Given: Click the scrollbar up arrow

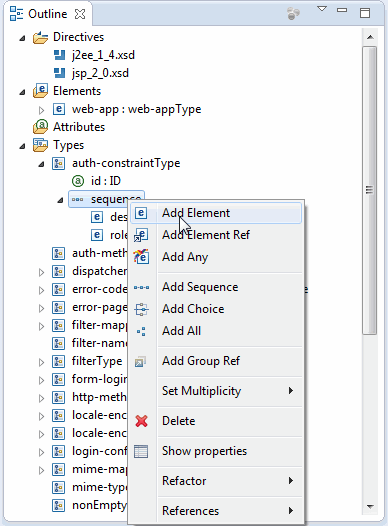Looking at the screenshot, I should [x=370, y=37].
